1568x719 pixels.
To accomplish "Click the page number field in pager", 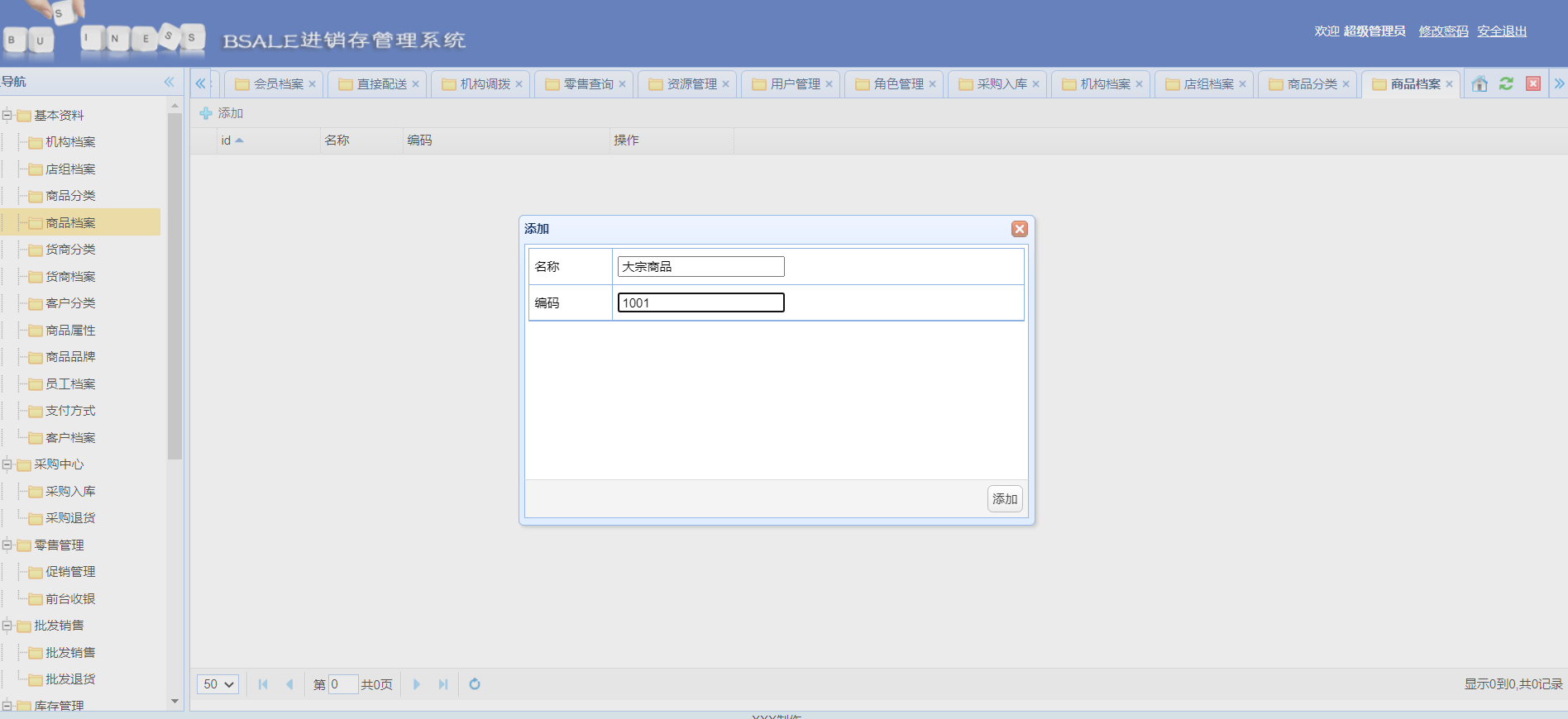I will pos(343,684).
